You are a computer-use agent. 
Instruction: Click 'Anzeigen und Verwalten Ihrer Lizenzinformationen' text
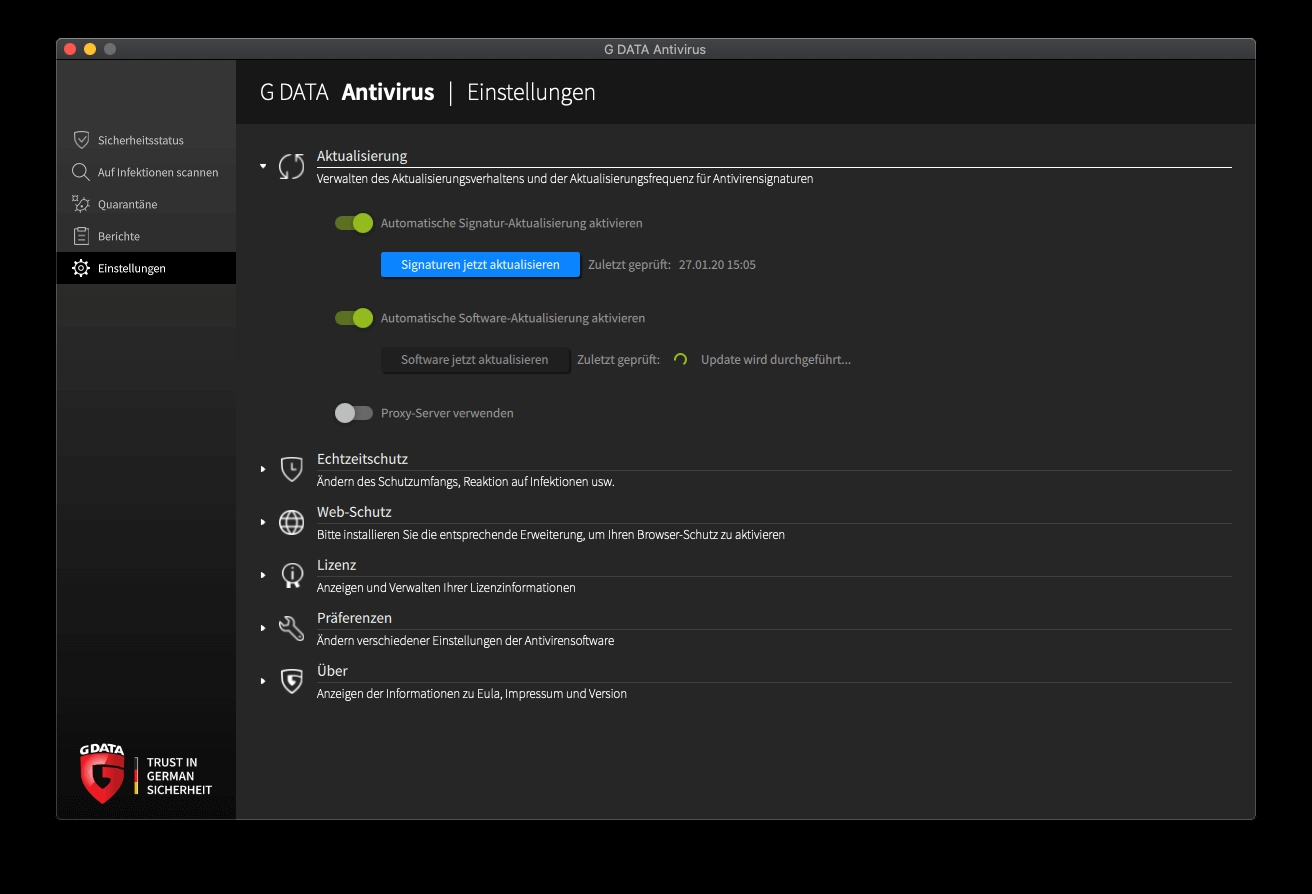446,588
